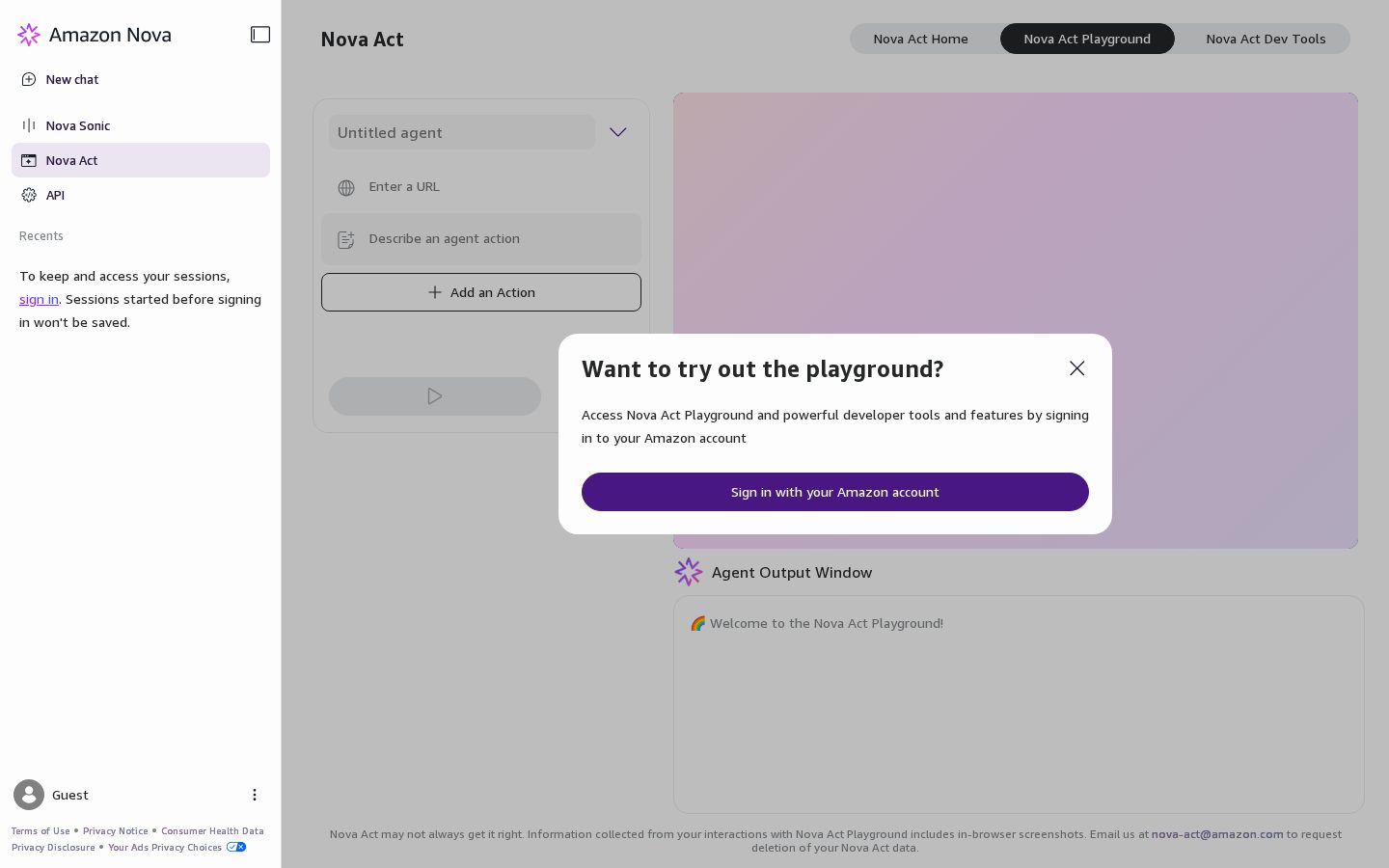Open the Privacy Disclosure link
This screenshot has width=1389, height=868.
(x=53, y=847)
